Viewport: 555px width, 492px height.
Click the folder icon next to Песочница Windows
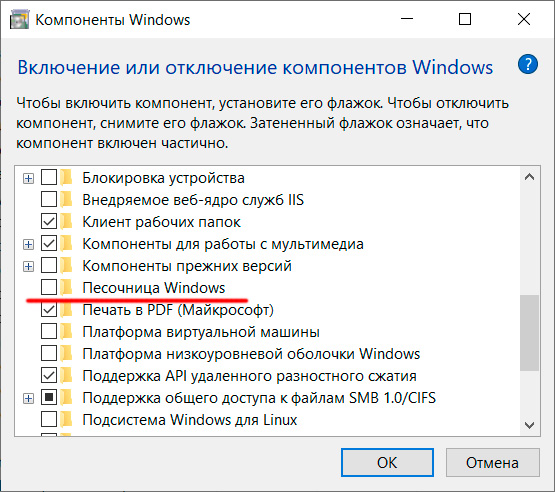pos(66,287)
